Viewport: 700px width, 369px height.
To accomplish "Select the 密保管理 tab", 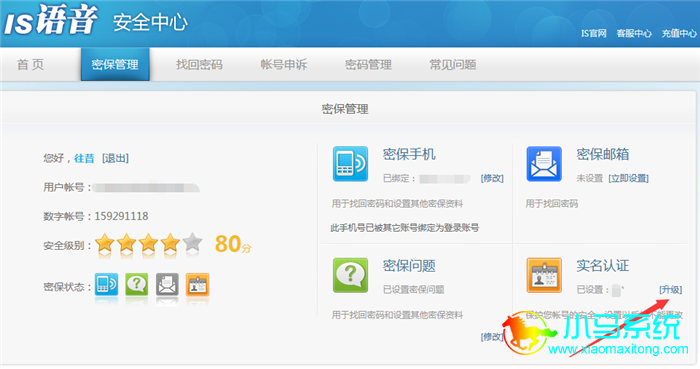I will (x=115, y=65).
